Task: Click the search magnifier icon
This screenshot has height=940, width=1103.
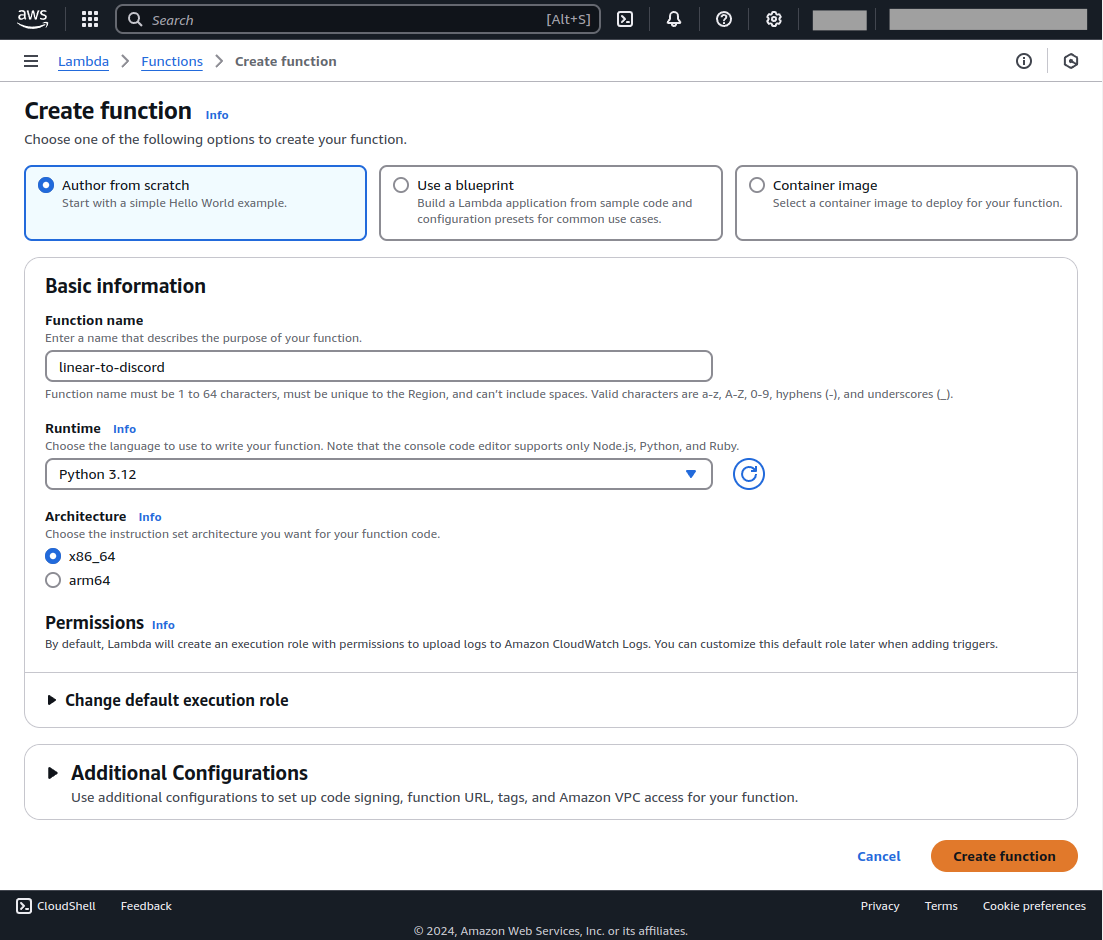Action: [x=135, y=19]
